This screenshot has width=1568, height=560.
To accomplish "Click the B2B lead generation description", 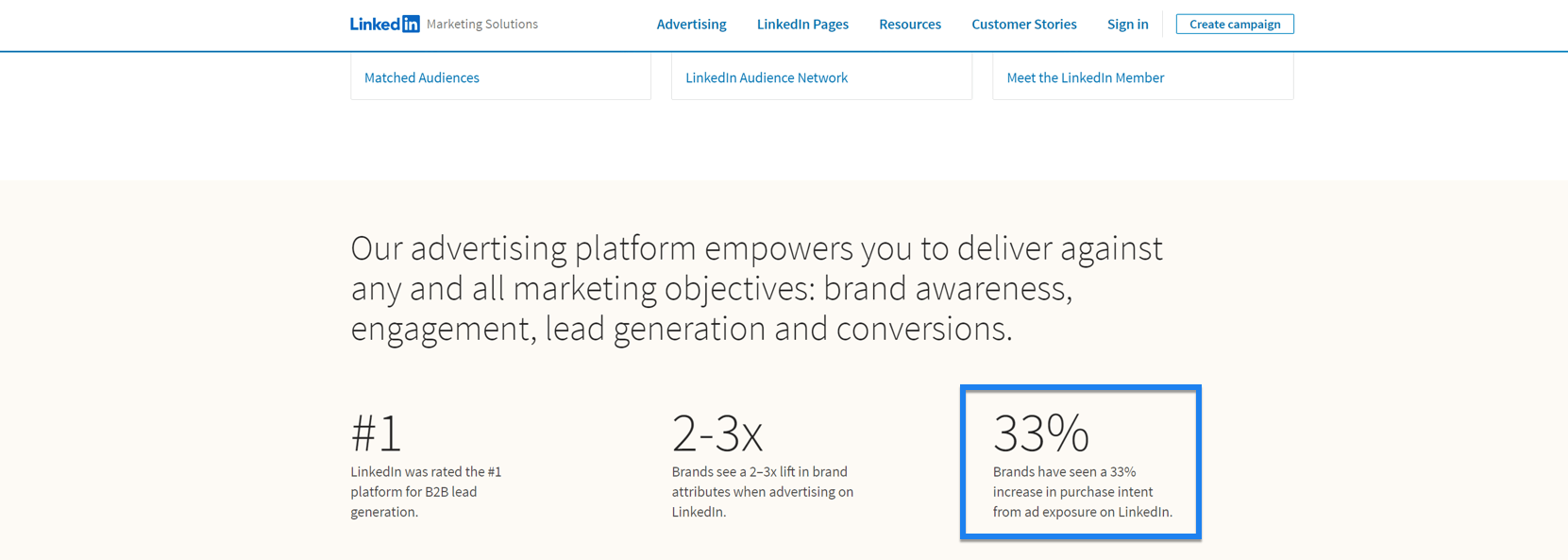I will tap(427, 492).
